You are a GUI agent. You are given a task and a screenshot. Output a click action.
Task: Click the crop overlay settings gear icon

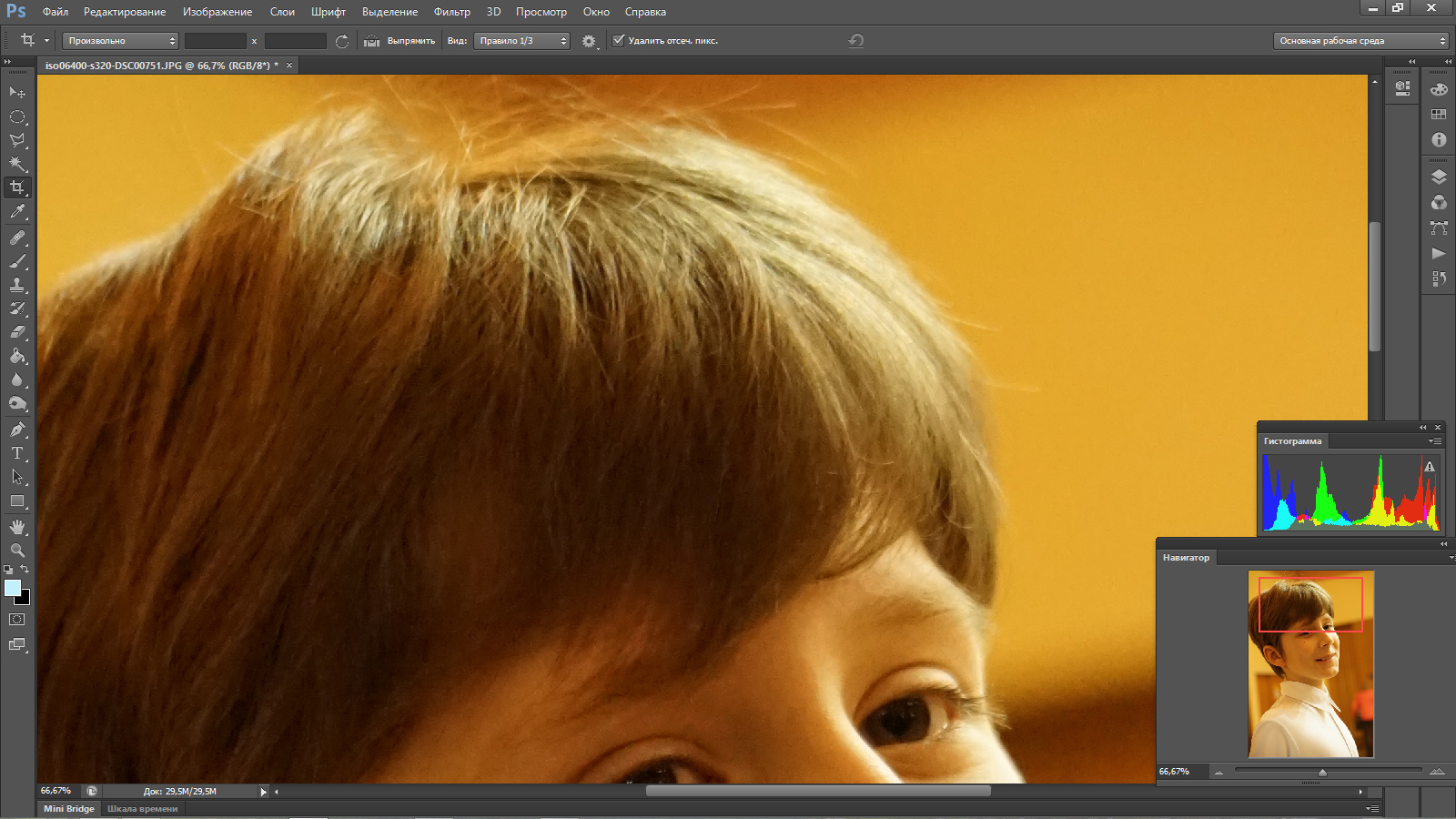(x=589, y=41)
